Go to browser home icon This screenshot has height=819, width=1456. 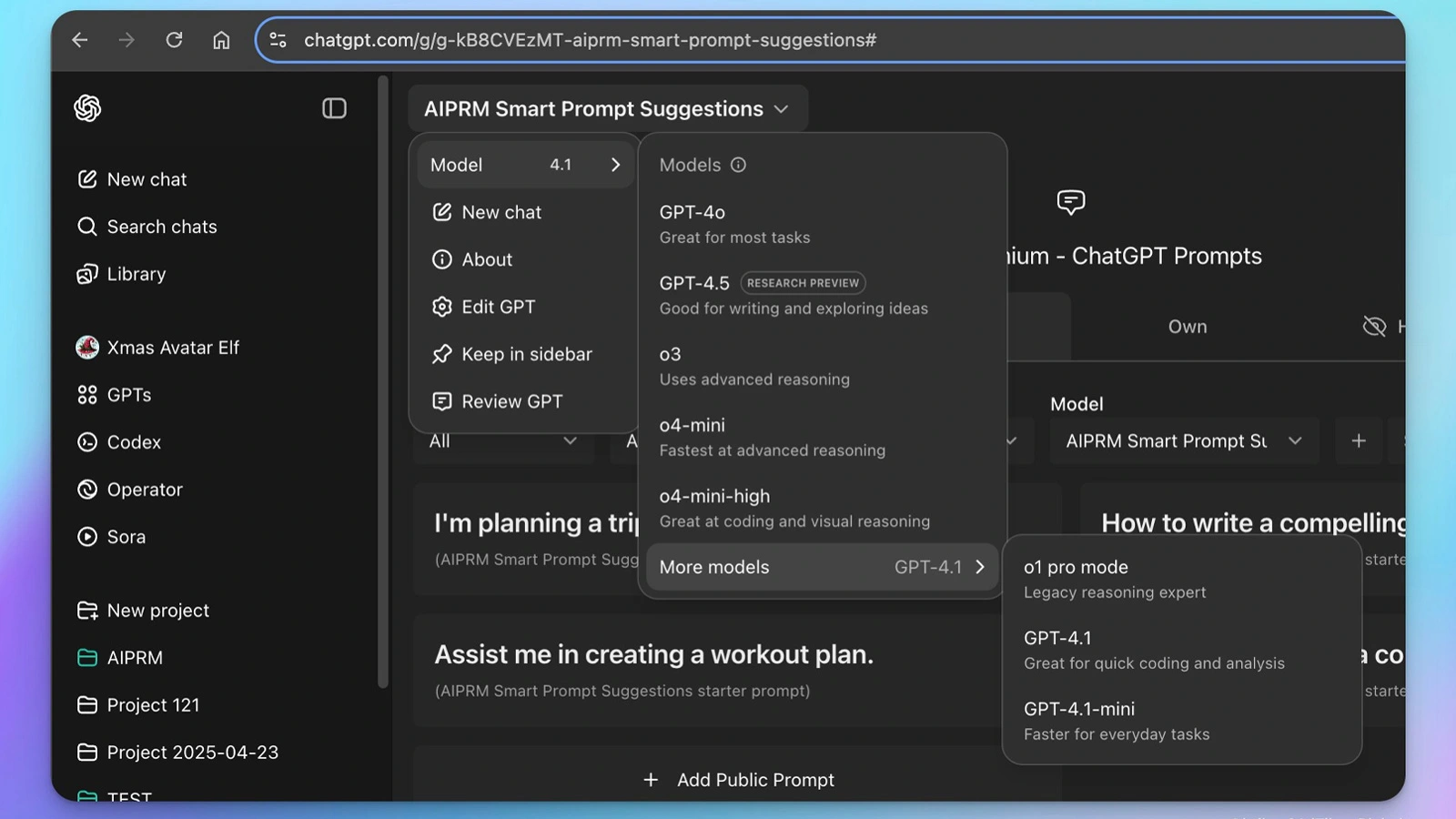point(221,40)
